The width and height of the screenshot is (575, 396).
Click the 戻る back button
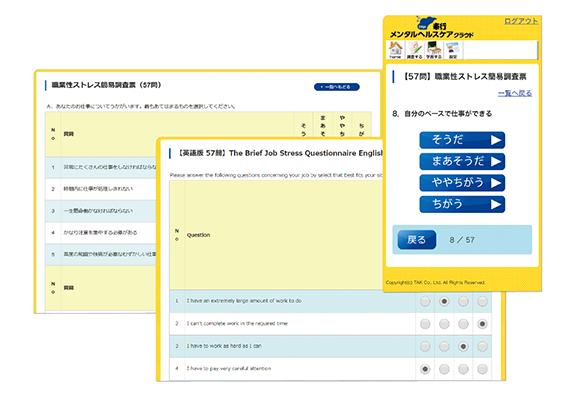coord(417,240)
